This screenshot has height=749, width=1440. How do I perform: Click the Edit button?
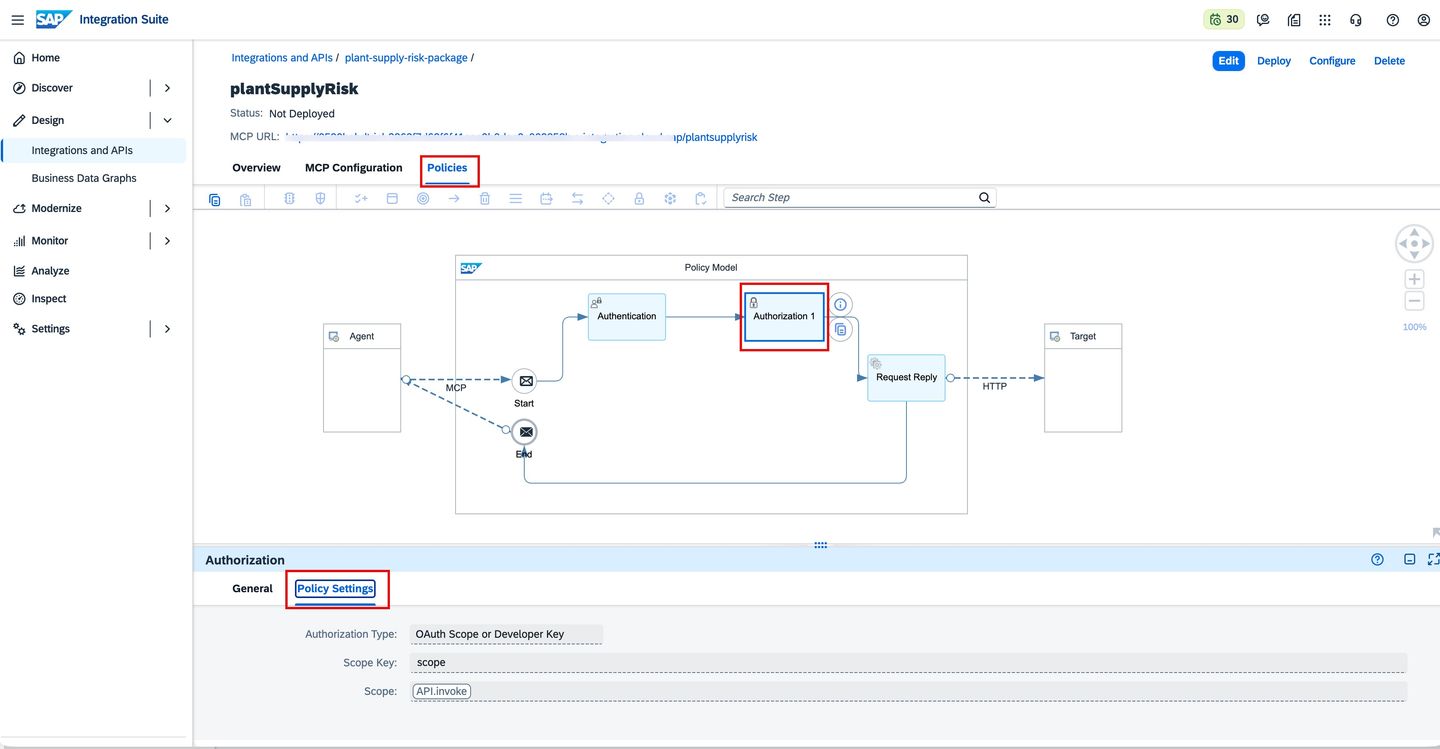(x=1229, y=61)
